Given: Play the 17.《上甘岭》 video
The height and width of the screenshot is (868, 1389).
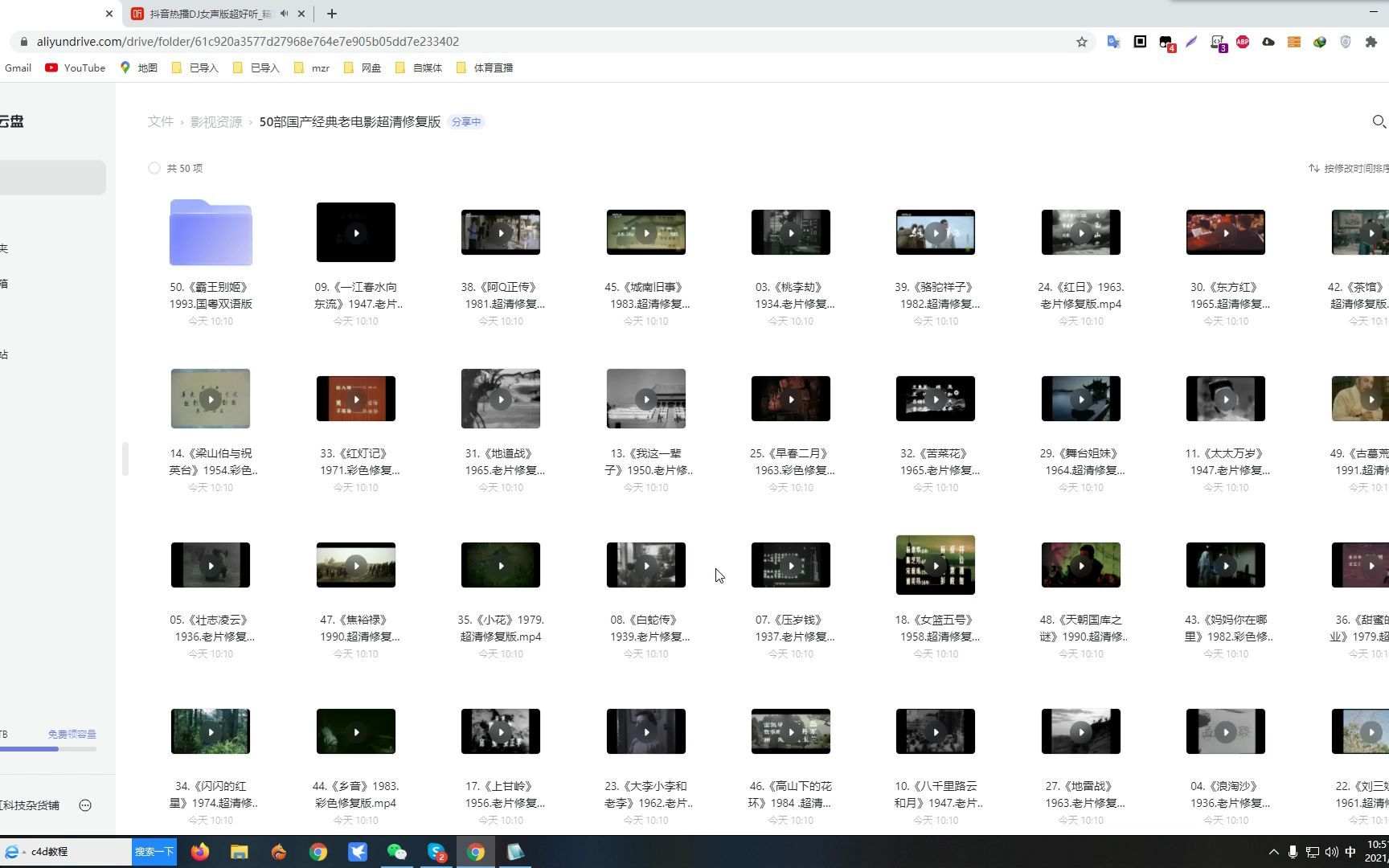Looking at the screenshot, I should point(501,731).
